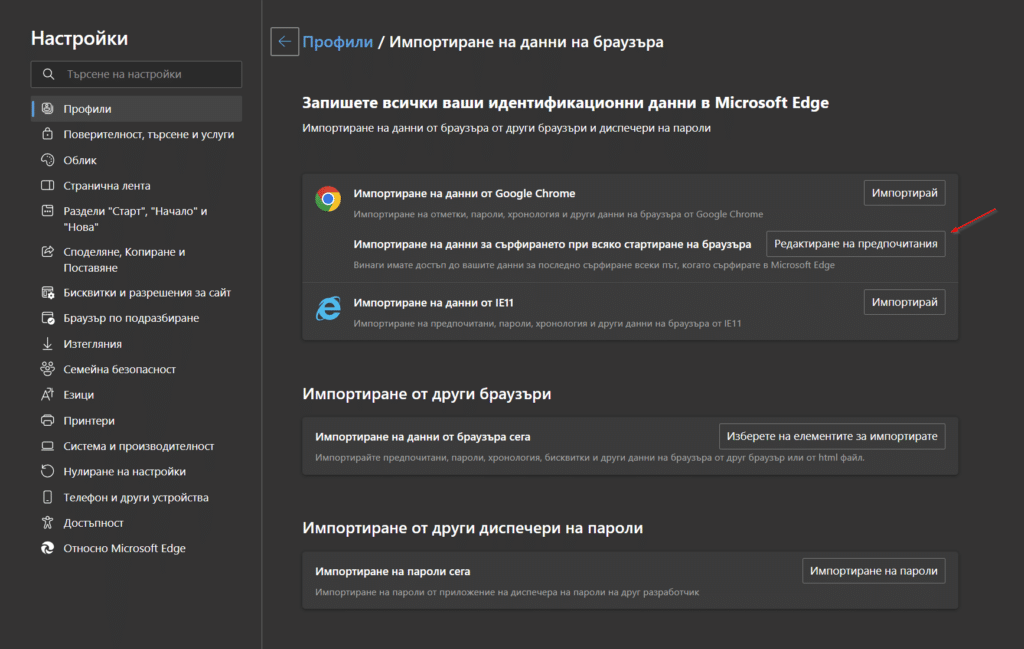This screenshot has height=649, width=1024.
Task: Click the lock icon for Поверителност, търсене и услуги
Action: pos(48,134)
